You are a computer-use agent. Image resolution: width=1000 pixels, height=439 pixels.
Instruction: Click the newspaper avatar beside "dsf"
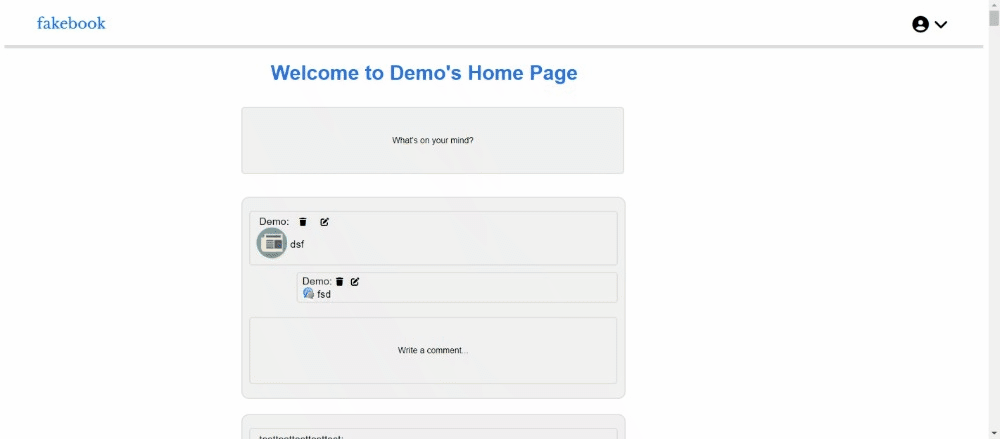click(272, 242)
